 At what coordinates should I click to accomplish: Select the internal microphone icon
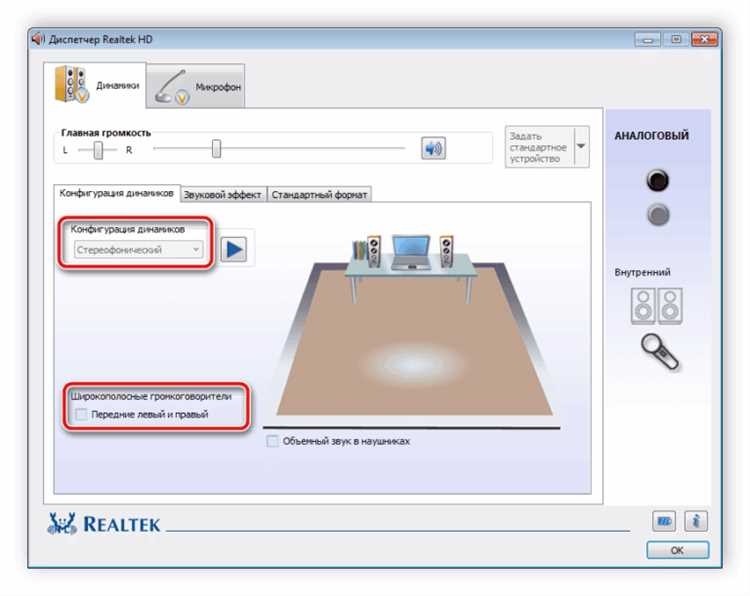pyautogui.click(x=660, y=352)
